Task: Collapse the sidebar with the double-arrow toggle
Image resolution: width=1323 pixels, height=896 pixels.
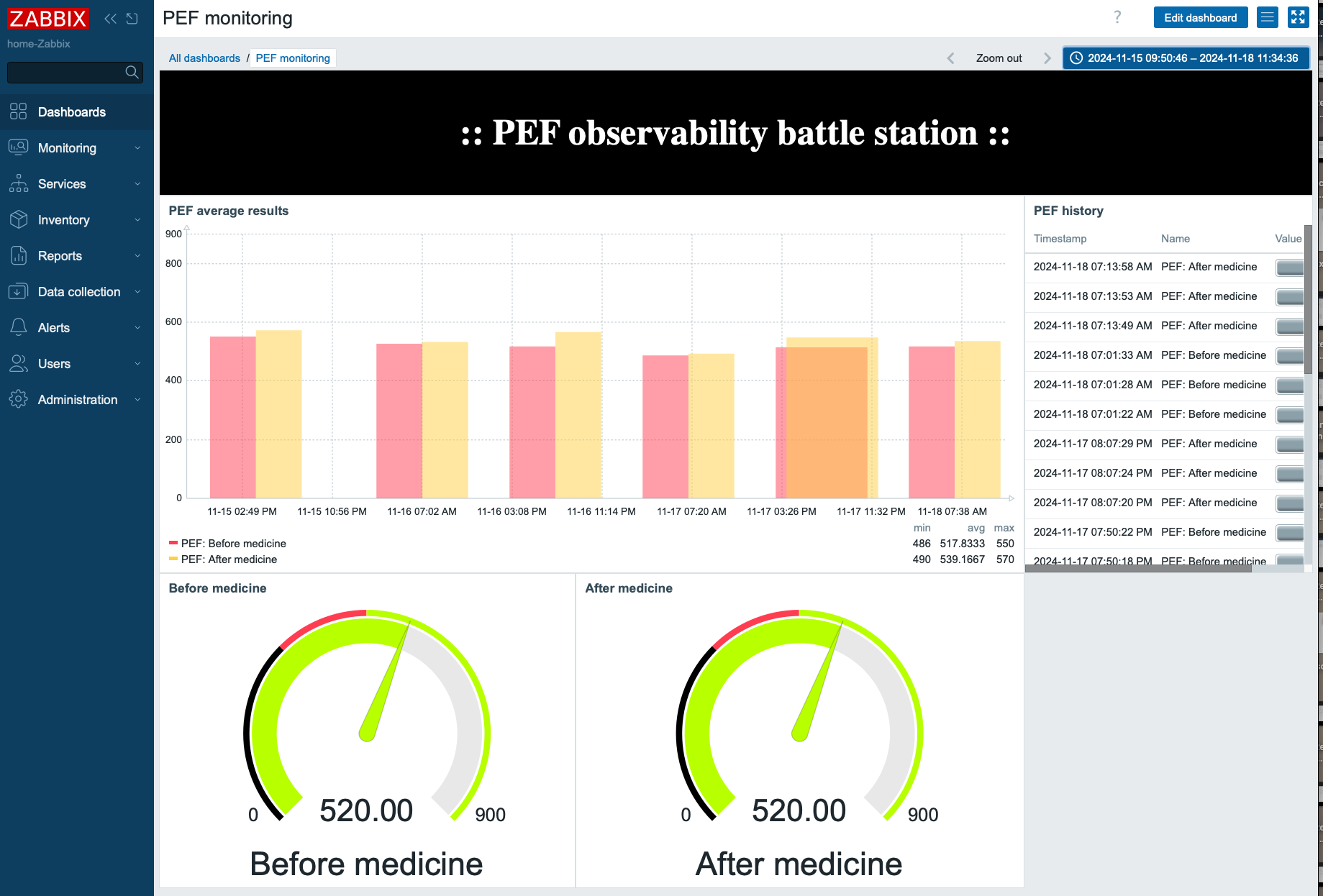Action: [x=110, y=18]
